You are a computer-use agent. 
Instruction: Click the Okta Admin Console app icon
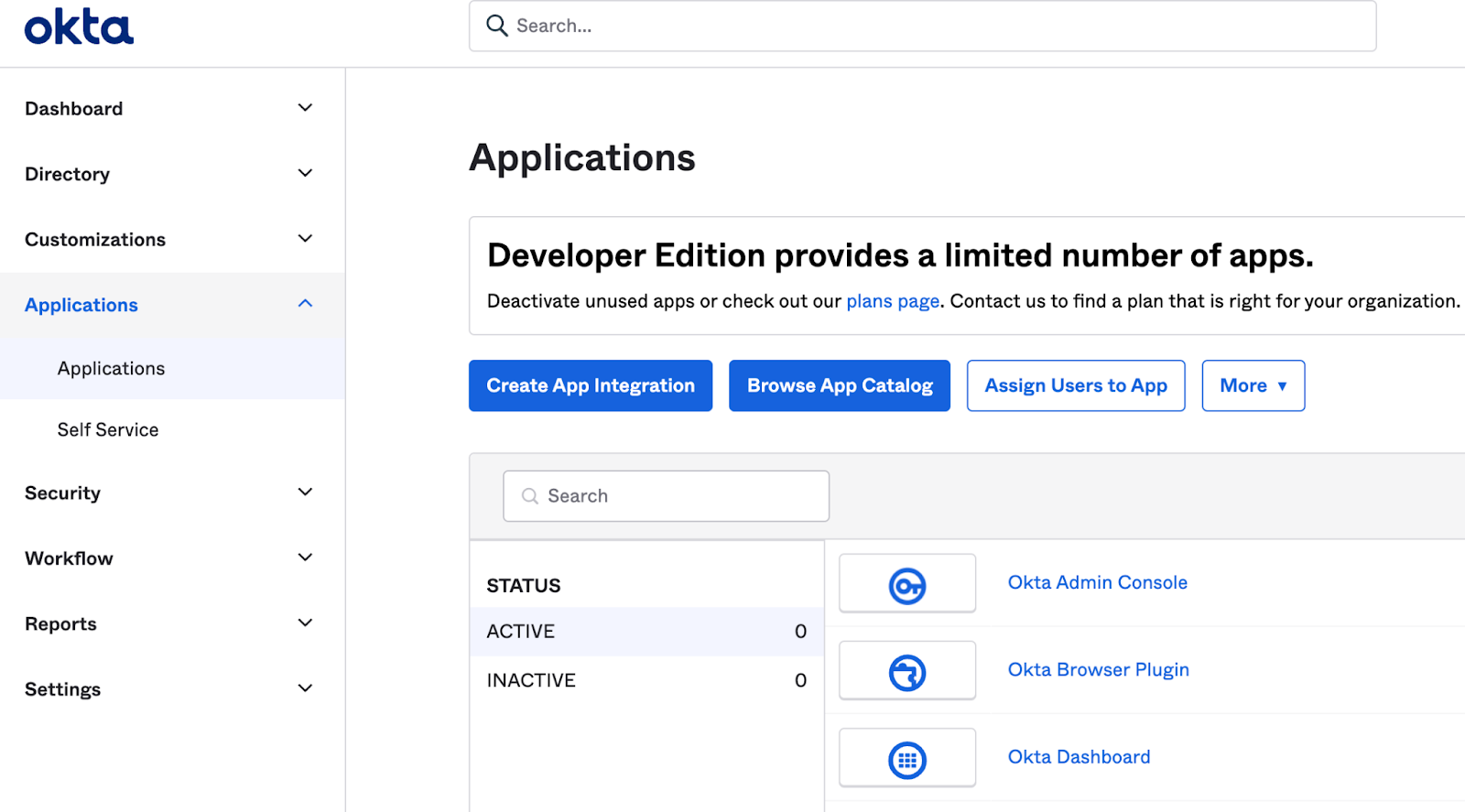[x=907, y=584]
